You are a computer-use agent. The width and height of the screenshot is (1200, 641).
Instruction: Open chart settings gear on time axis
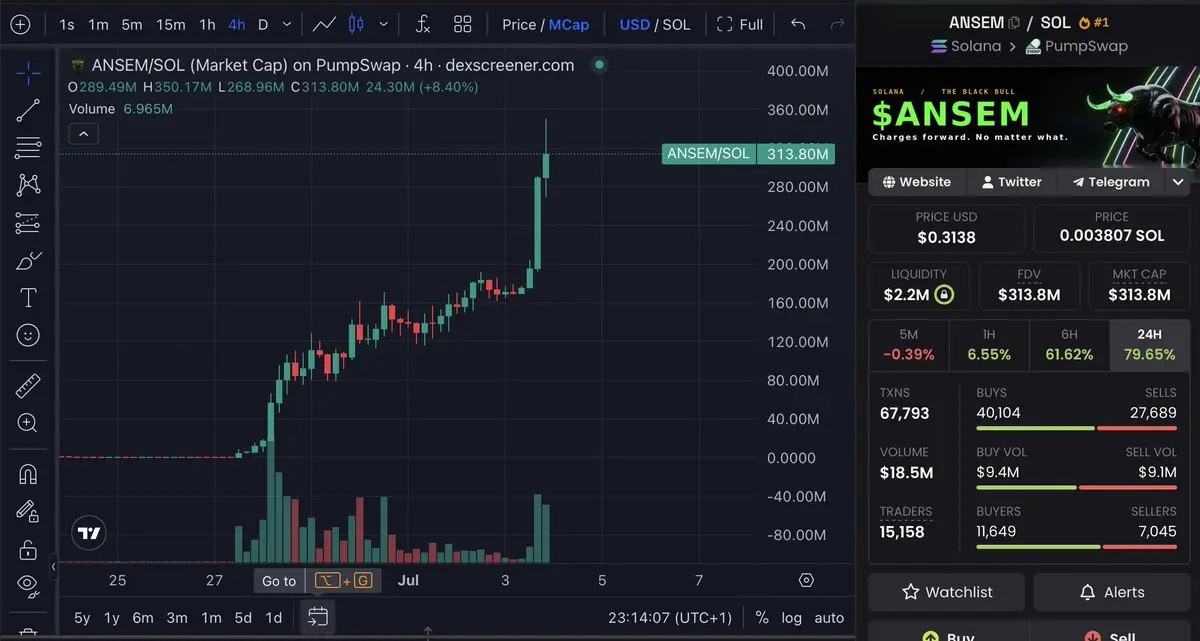pos(806,580)
